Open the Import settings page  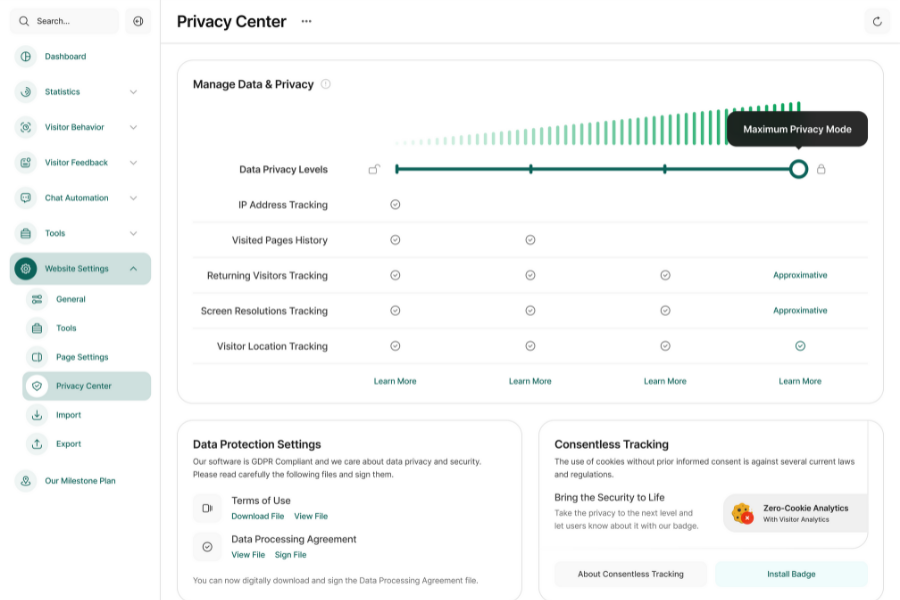point(68,415)
